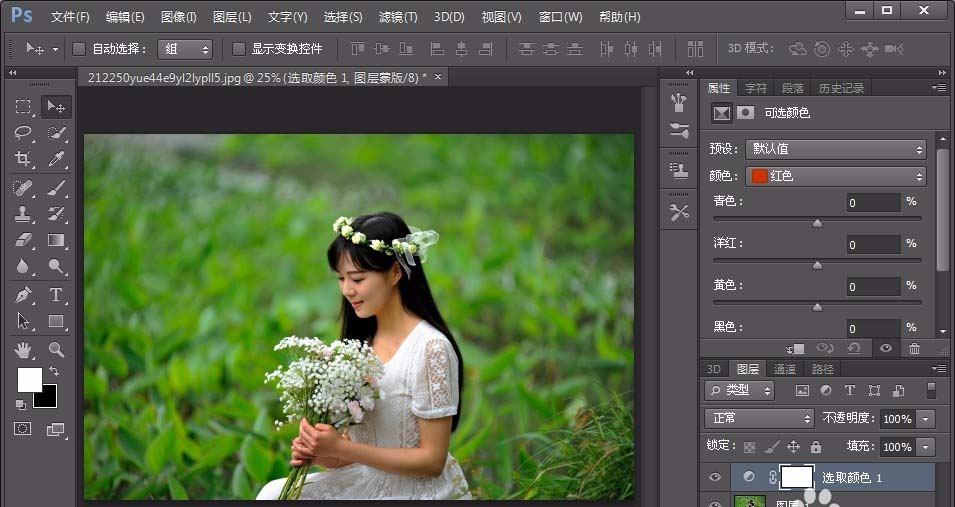This screenshot has width=955, height=507.
Task: Select the Brush tool
Action: point(56,188)
